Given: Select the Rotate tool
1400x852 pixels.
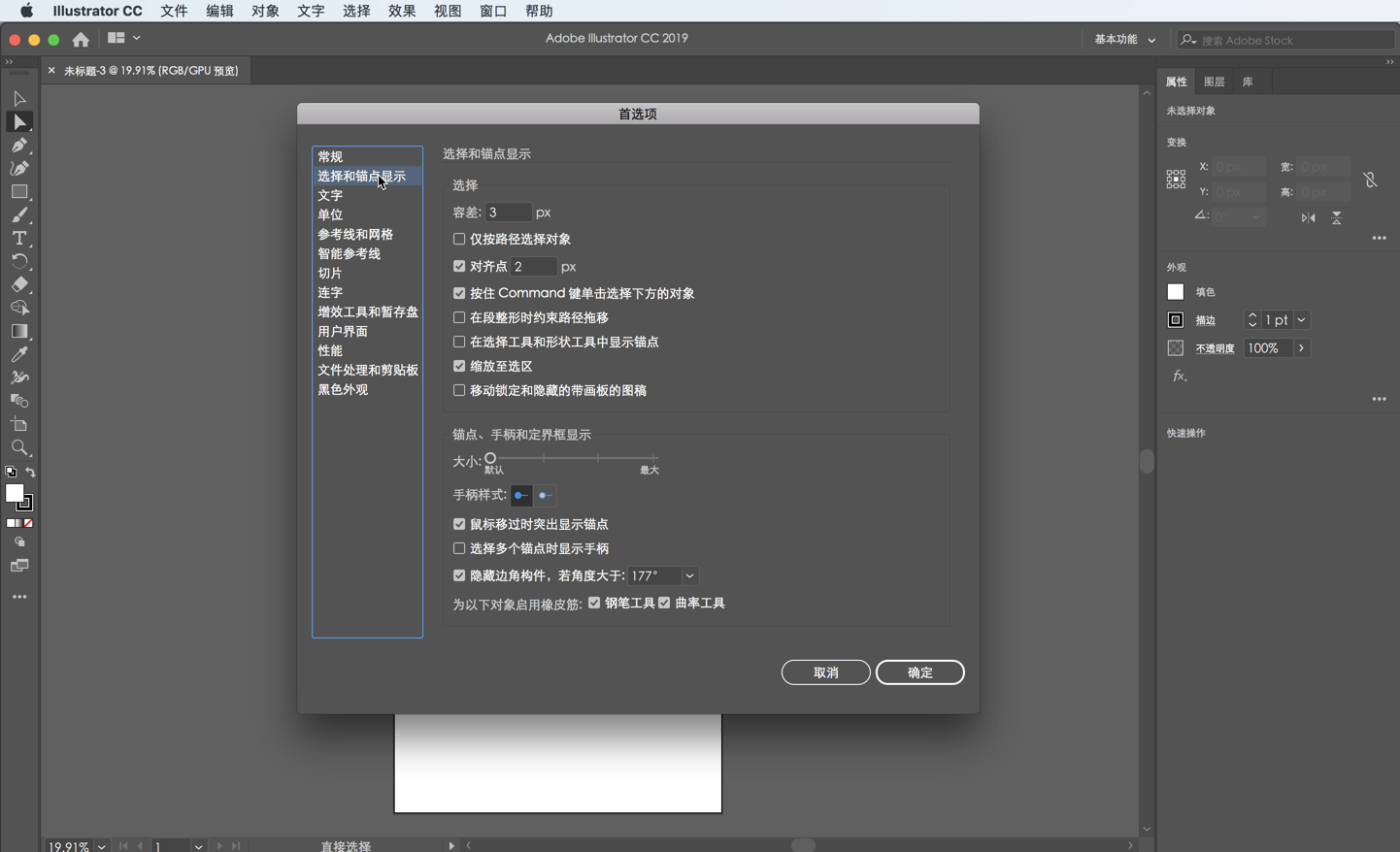Looking at the screenshot, I should 19,262.
